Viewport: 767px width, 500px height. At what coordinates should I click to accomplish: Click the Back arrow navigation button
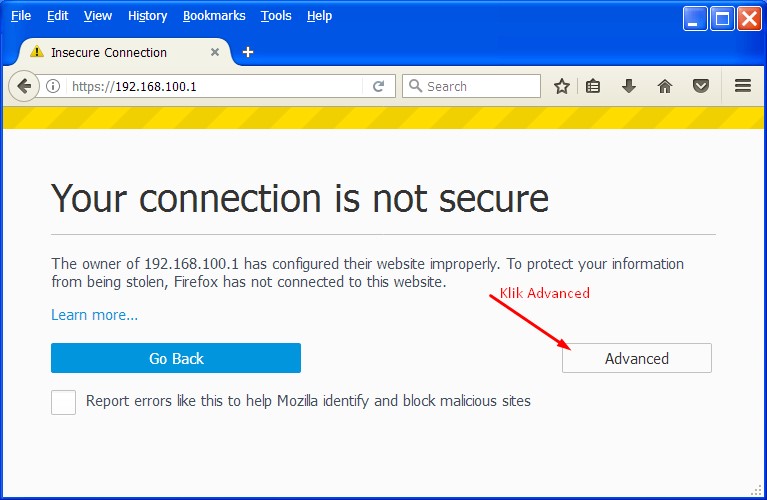pyautogui.click(x=24, y=86)
